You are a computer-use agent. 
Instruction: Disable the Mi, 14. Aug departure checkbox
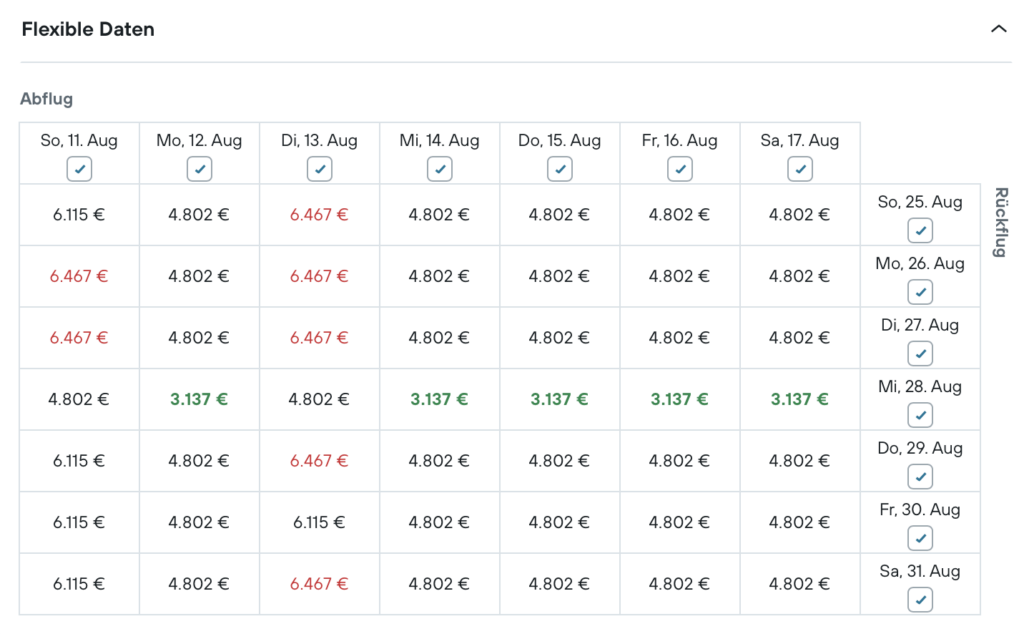coord(440,169)
